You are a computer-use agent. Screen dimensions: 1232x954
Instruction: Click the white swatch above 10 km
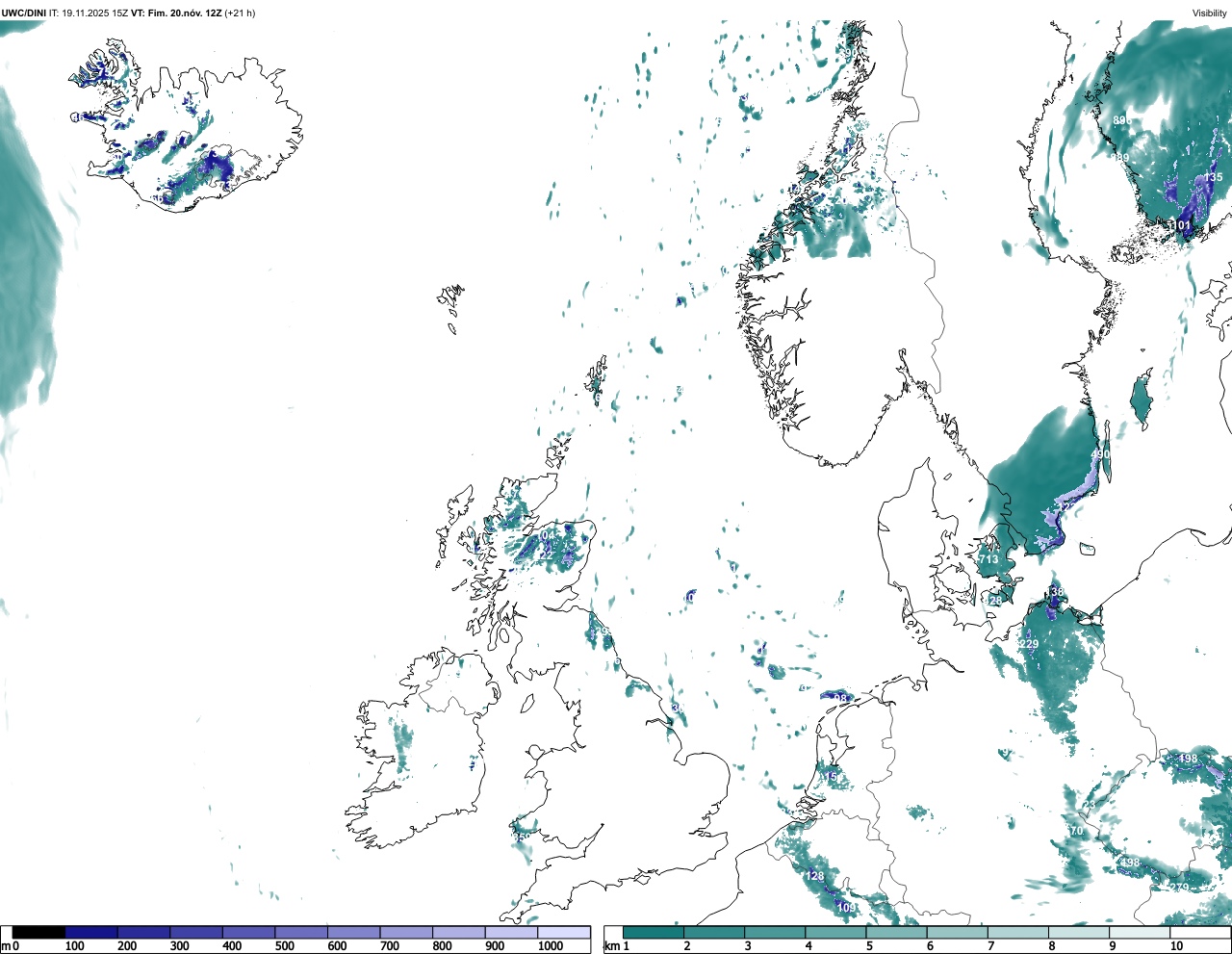[1199, 932]
